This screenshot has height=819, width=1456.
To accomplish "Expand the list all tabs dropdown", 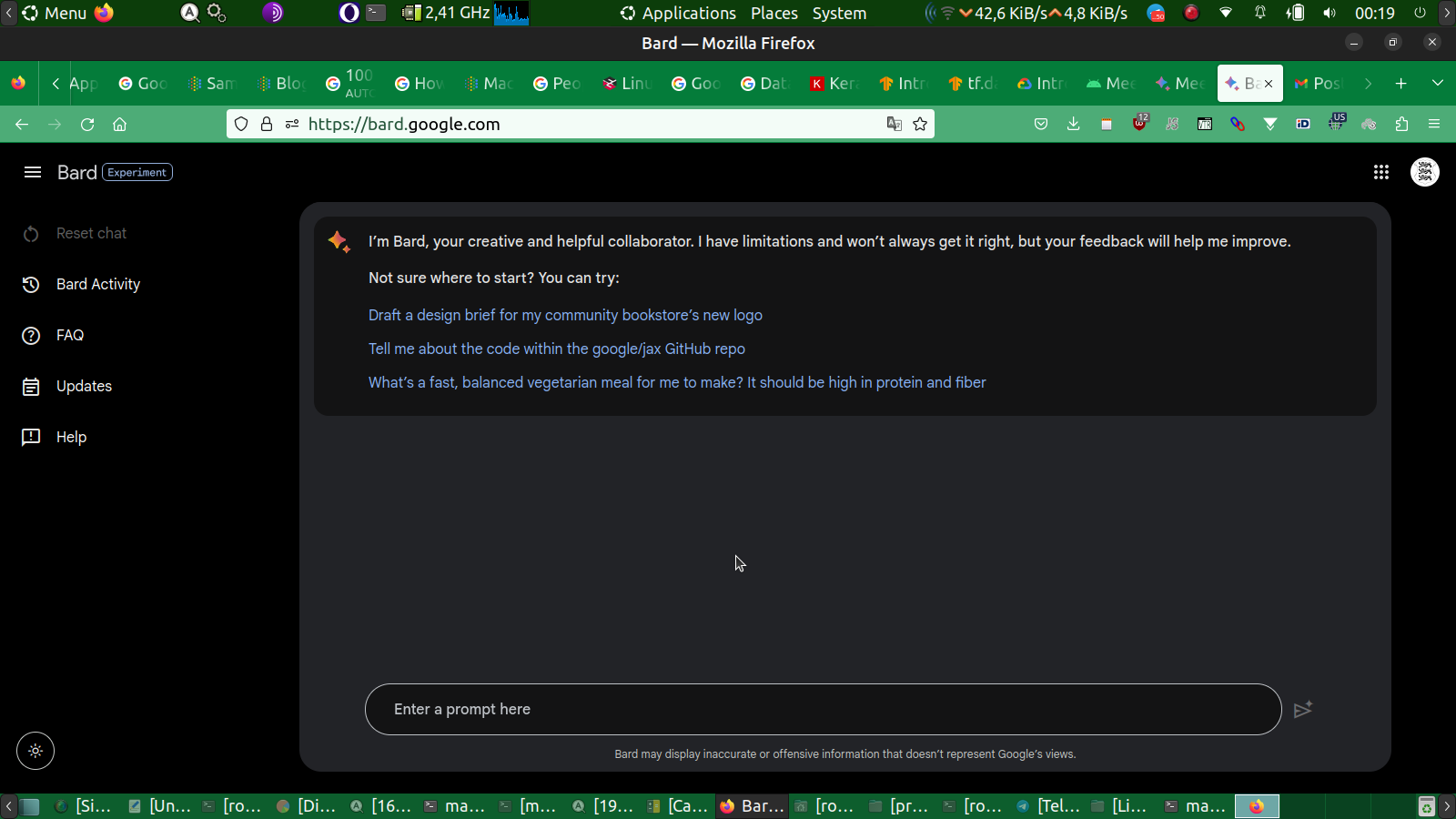I will click(1438, 84).
